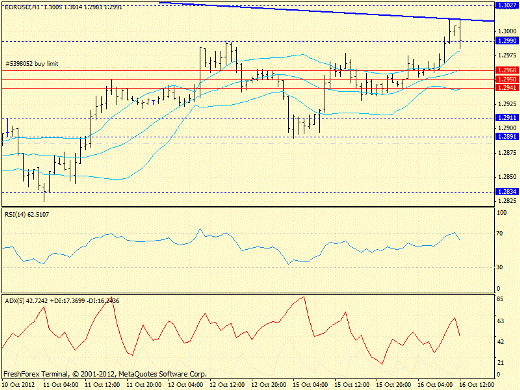Click the 1.3000 price scale label

click(x=507, y=31)
